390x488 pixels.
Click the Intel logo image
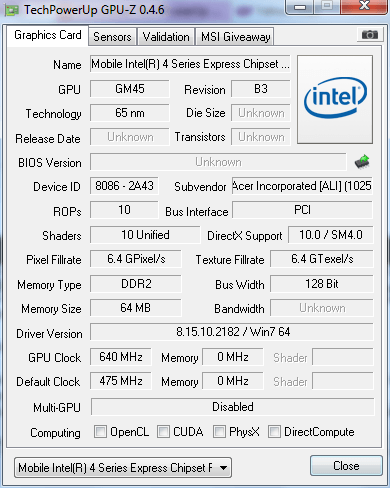point(335,100)
